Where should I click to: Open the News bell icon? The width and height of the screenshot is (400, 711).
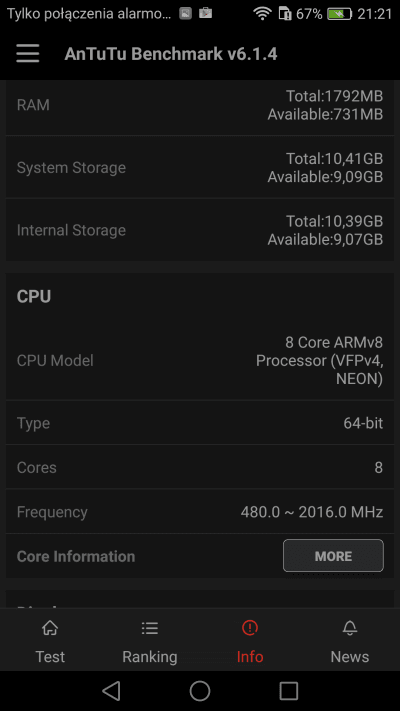coord(350,628)
